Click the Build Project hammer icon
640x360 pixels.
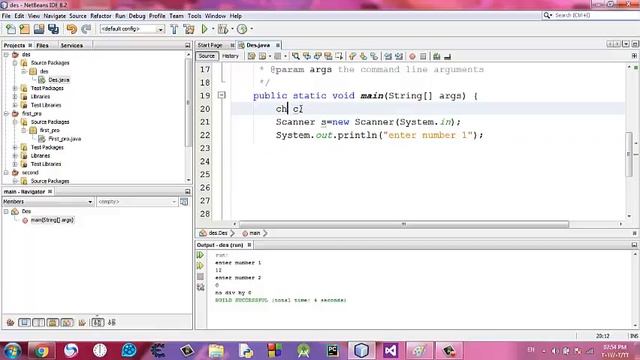pos(174,29)
